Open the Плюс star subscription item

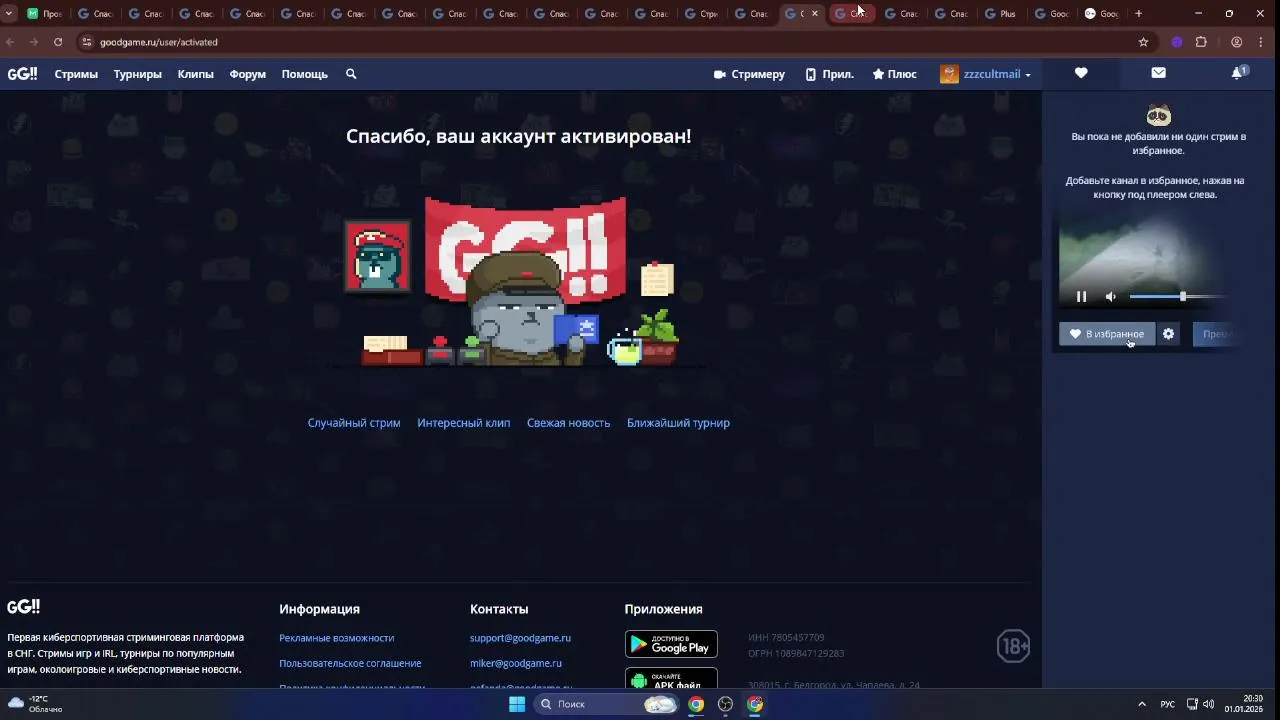[x=894, y=74]
